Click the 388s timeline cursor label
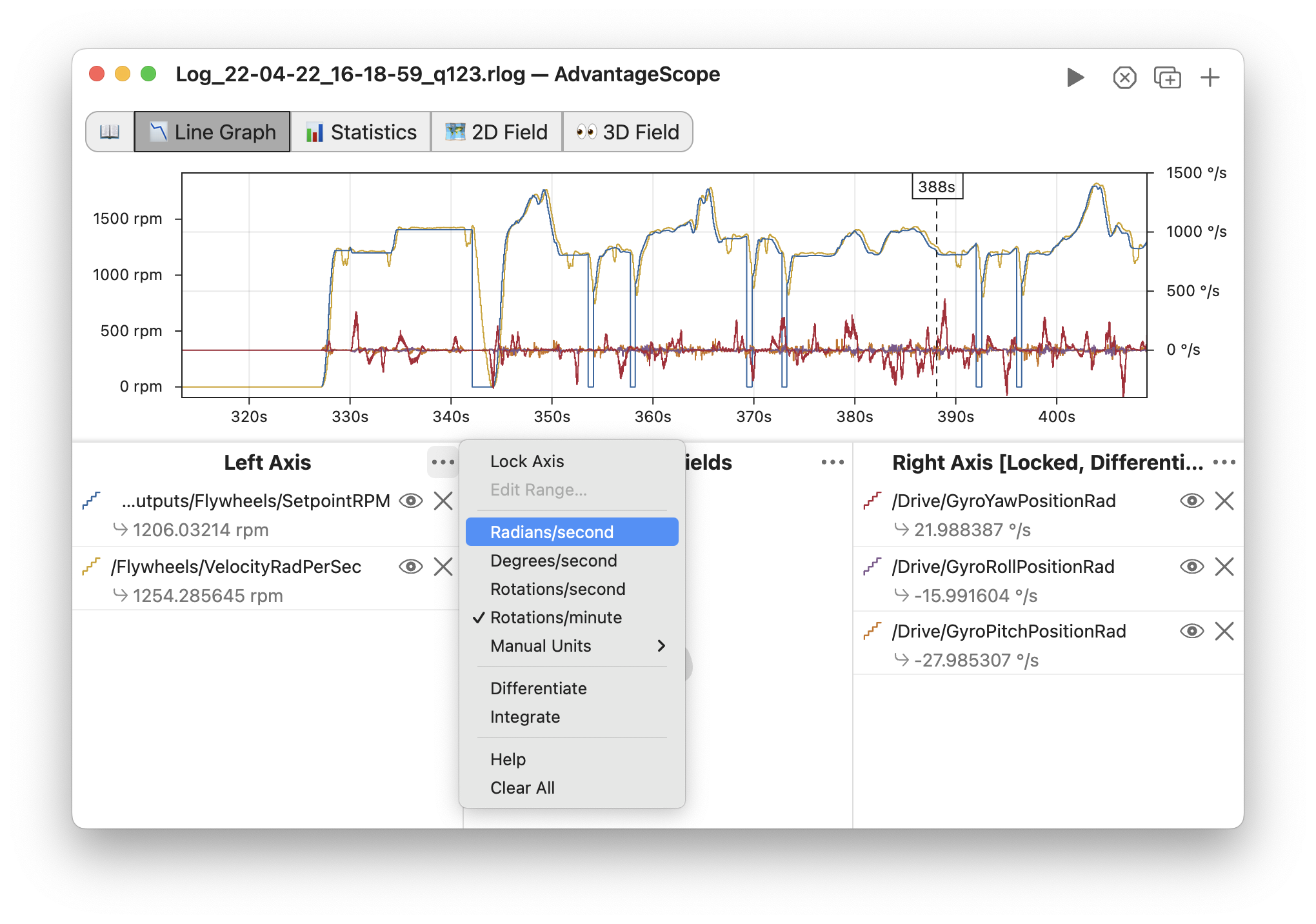This screenshot has height=924, width=1316. (x=937, y=186)
